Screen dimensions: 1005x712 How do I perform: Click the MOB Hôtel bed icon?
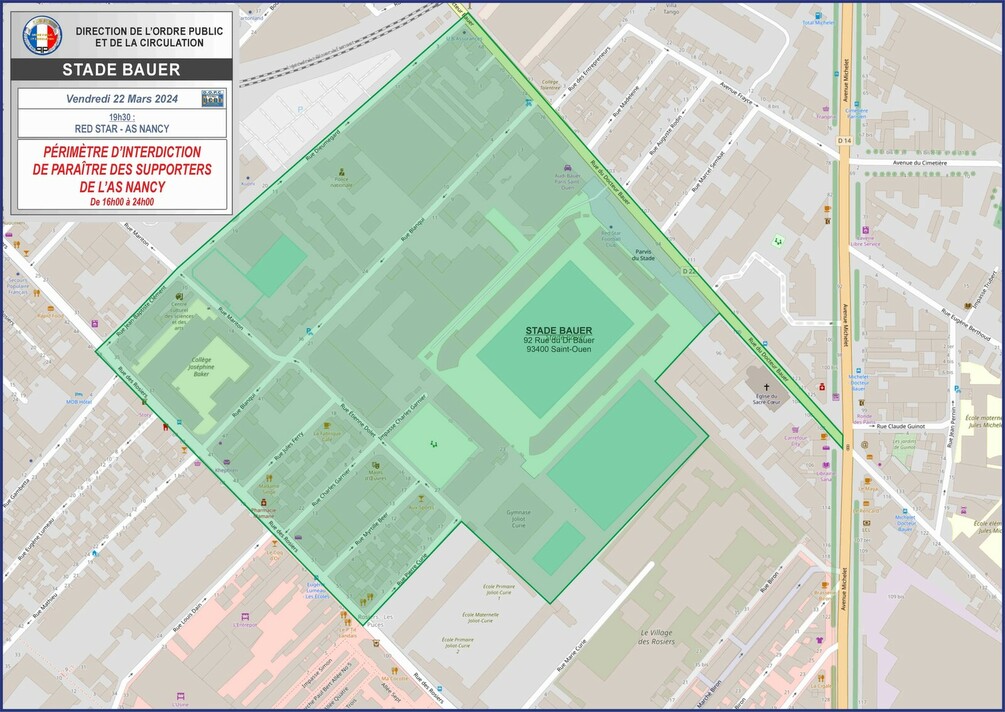tap(79, 395)
